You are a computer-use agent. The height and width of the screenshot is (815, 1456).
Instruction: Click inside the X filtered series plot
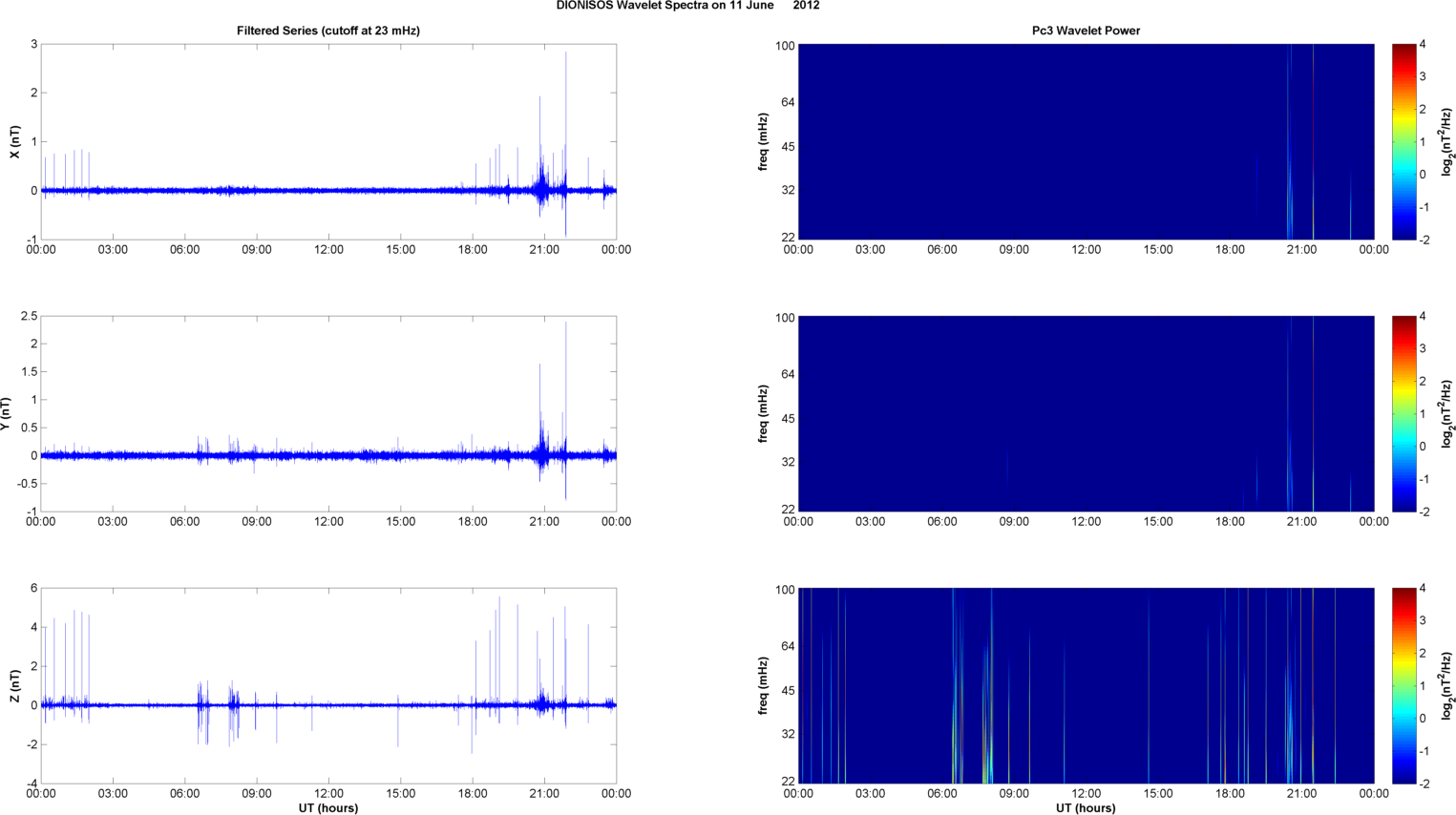click(328, 142)
